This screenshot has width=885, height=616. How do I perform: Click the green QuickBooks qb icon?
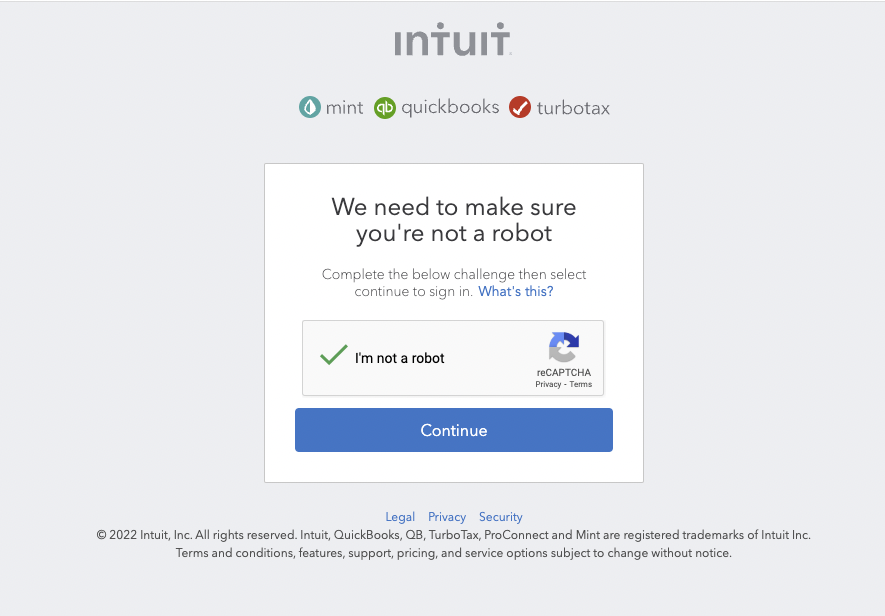tap(385, 107)
